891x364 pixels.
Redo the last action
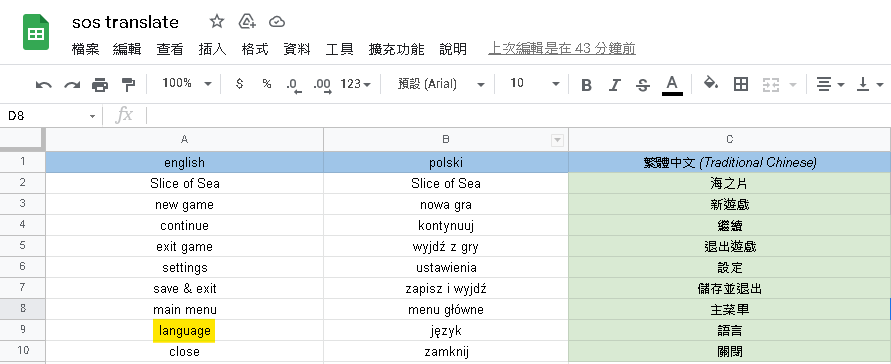(x=72, y=85)
